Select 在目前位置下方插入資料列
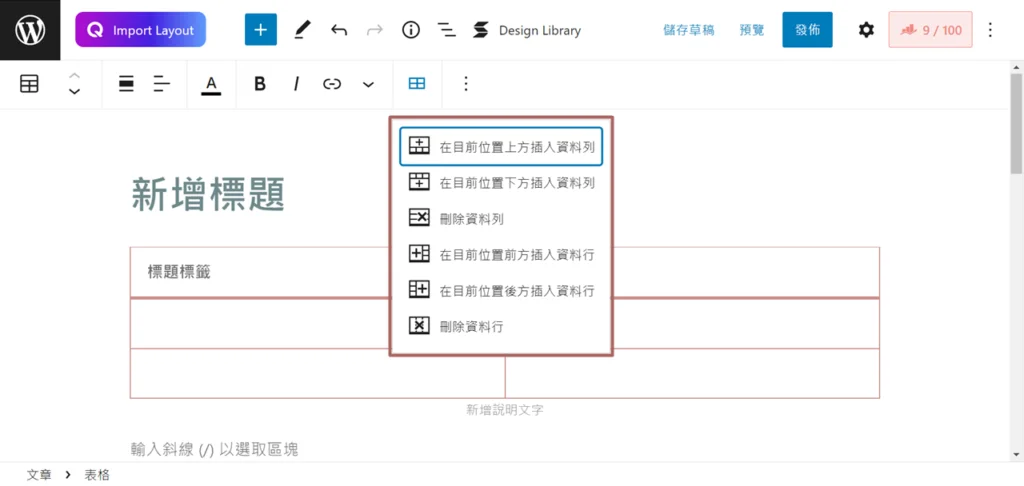The image size is (1024, 486). pos(501,183)
